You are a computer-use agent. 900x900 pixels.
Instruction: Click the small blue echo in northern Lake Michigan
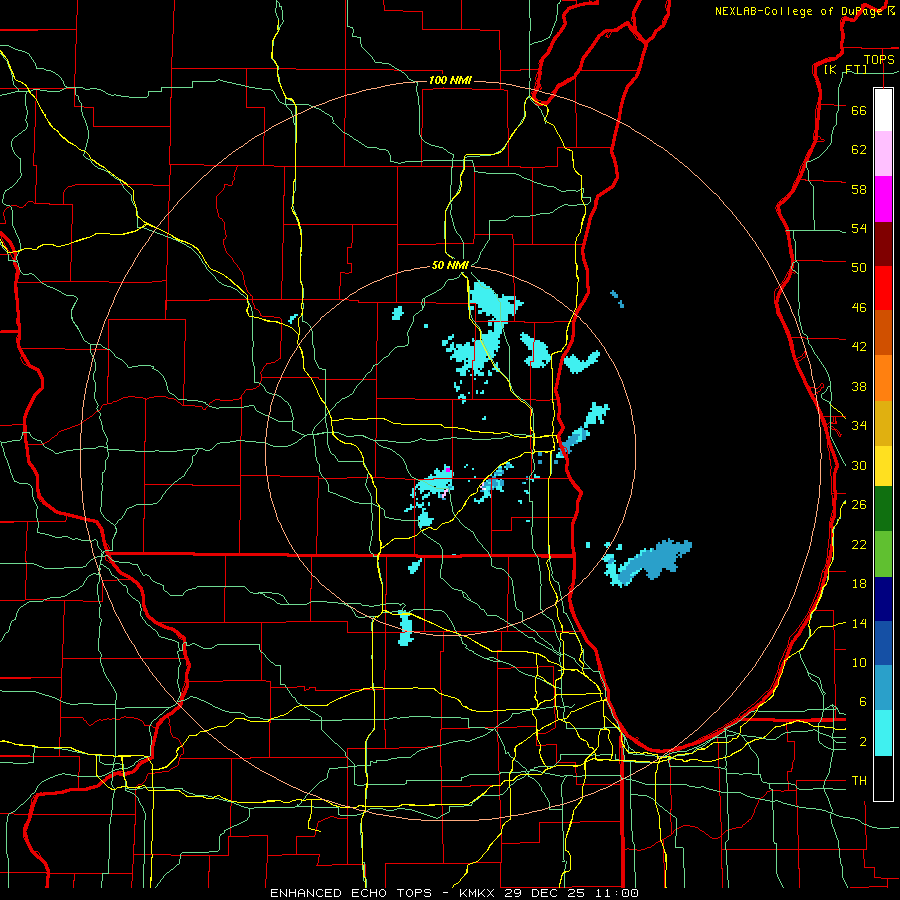(x=617, y=299)
